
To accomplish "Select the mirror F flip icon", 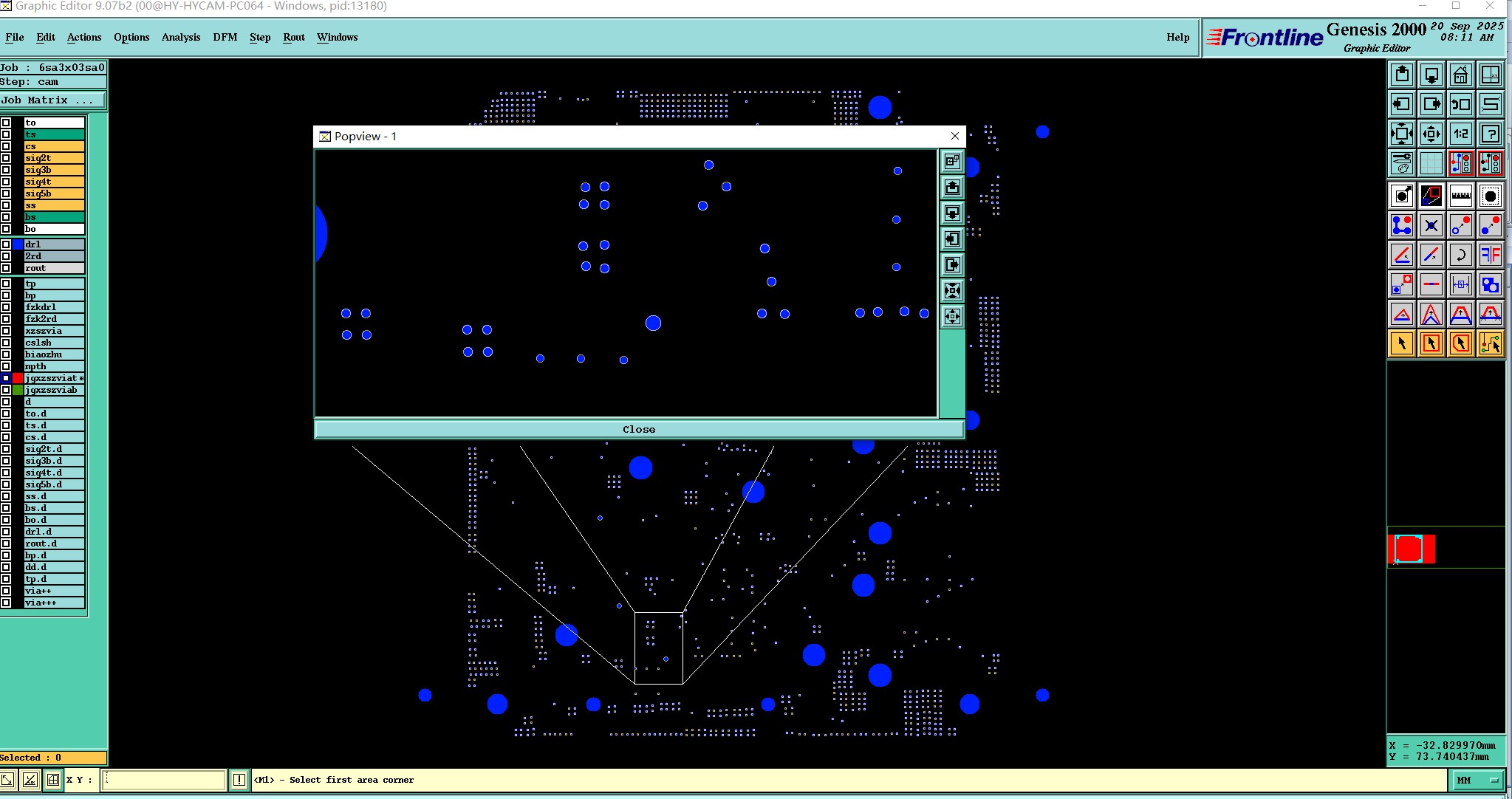I will click(1491, 256).
